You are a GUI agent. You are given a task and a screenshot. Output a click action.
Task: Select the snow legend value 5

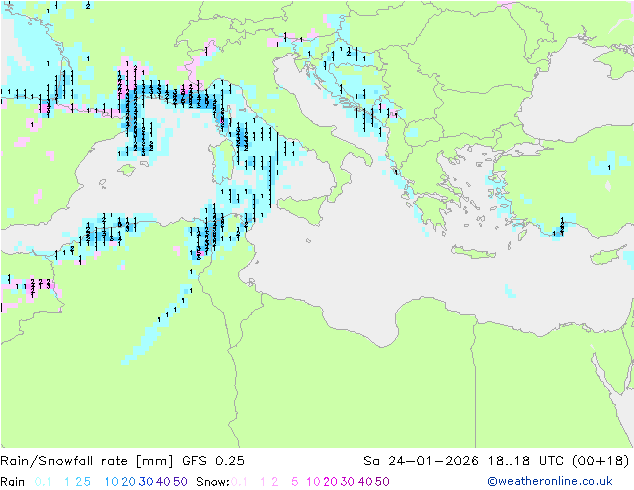point(295,482)
